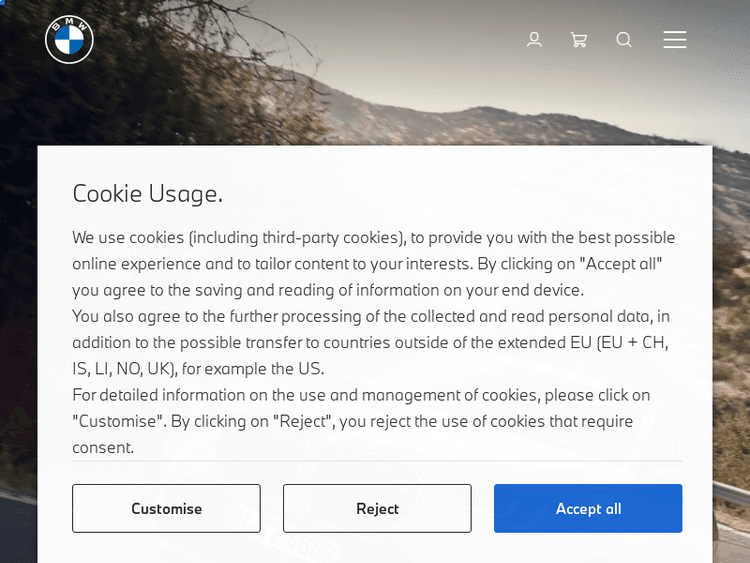Click the BMW roundel logo
750x563 pixels.
pos(69,40)
